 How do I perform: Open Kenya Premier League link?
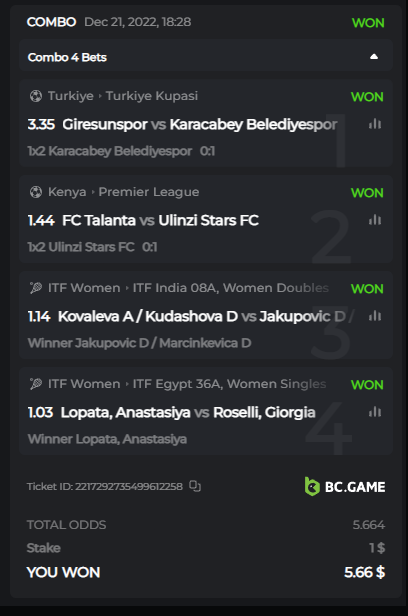coord(149,192)
